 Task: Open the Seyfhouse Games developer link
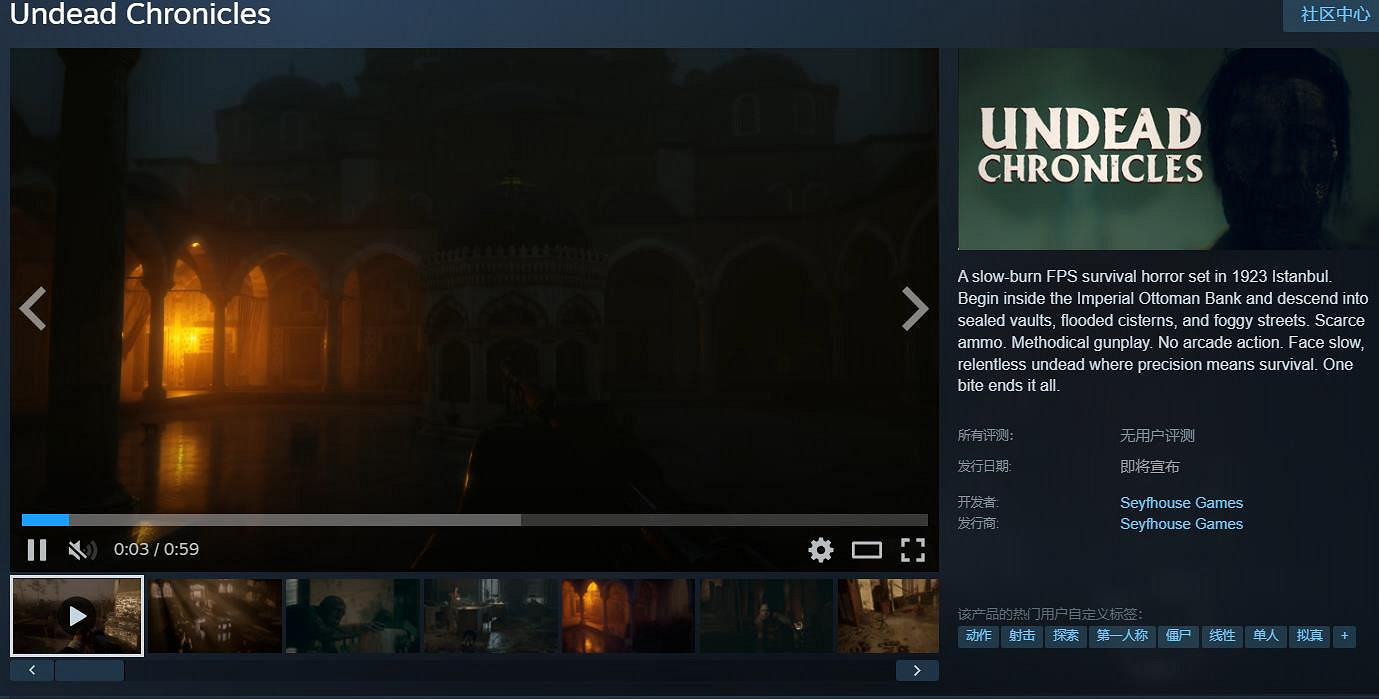coord(1181,503)
